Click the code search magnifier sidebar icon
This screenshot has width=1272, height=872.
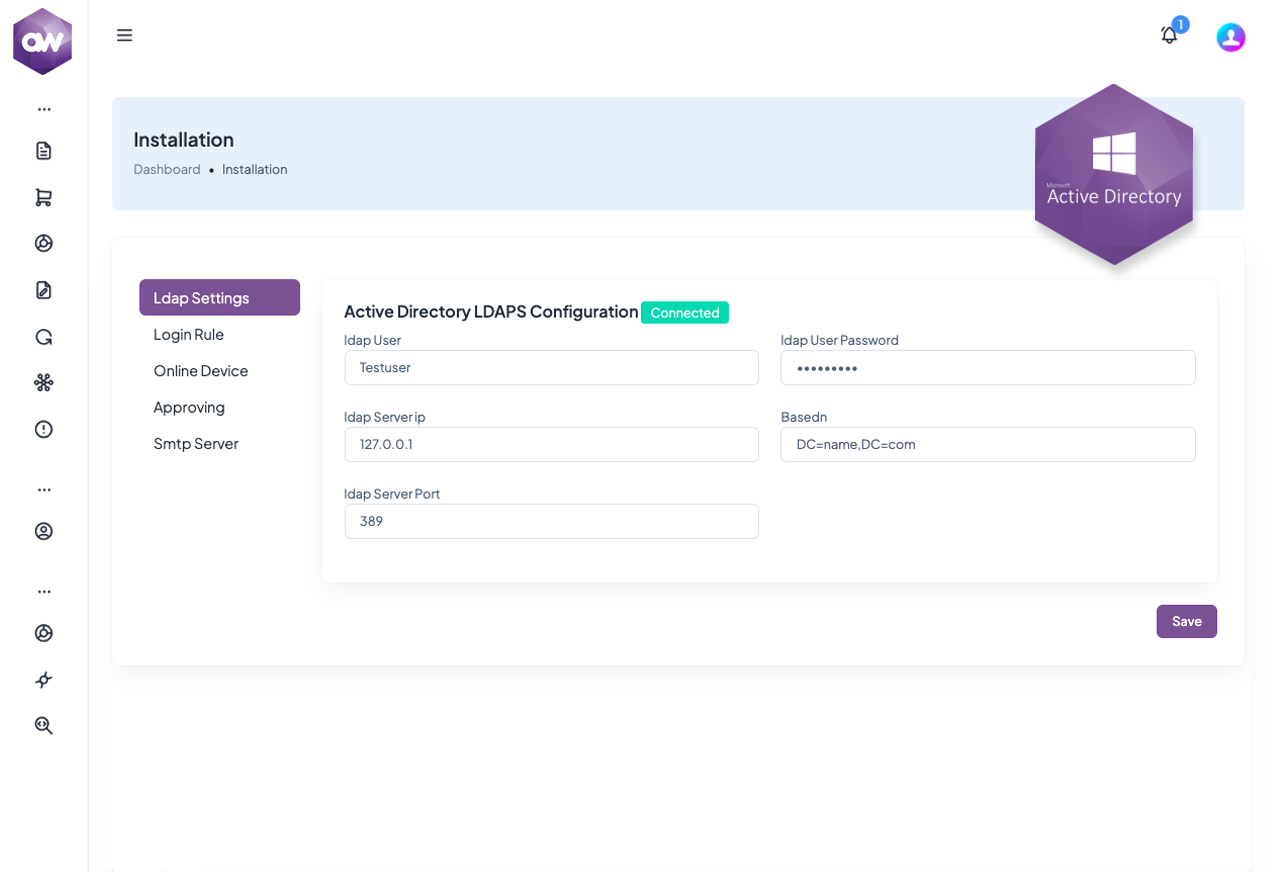point(43,726)
